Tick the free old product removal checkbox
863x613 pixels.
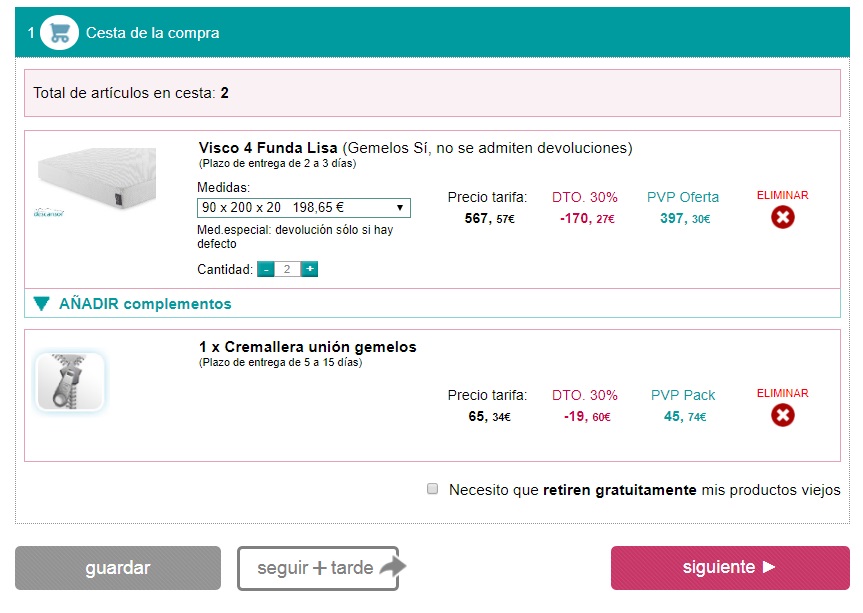point(433,489)
